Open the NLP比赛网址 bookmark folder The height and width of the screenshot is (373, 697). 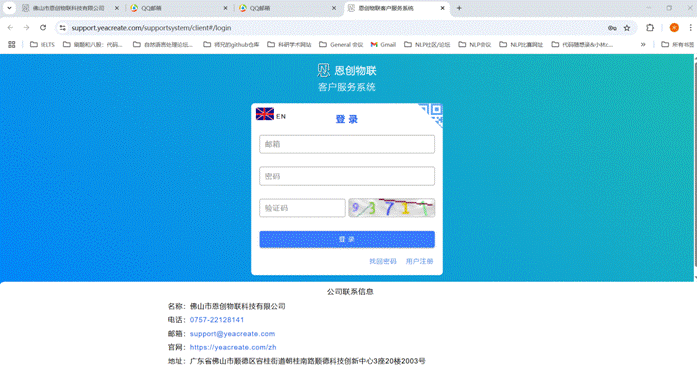click(x=521, y=44)
